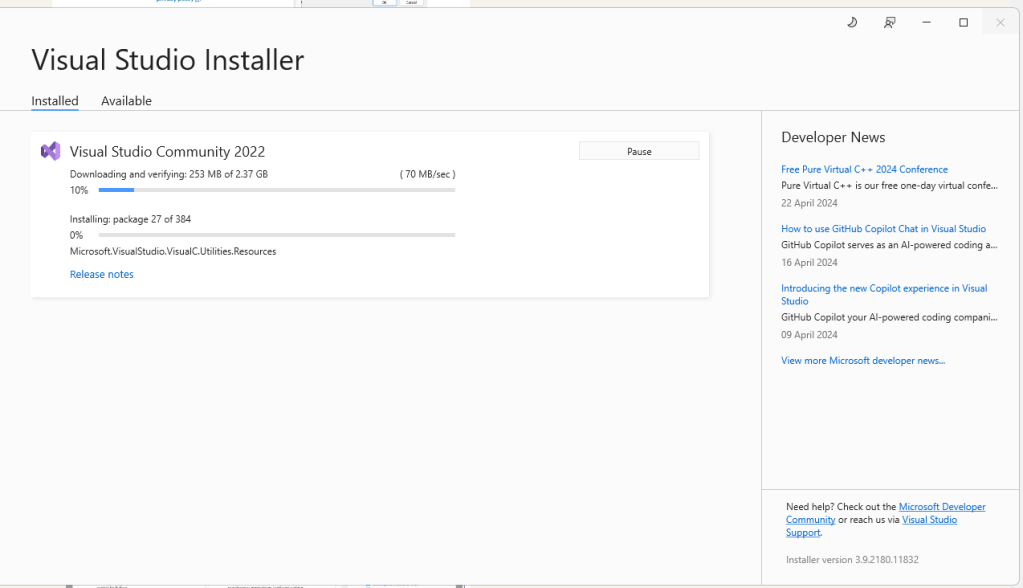Click the Developer News heading
1023x588 pixels.
point(833,138)
